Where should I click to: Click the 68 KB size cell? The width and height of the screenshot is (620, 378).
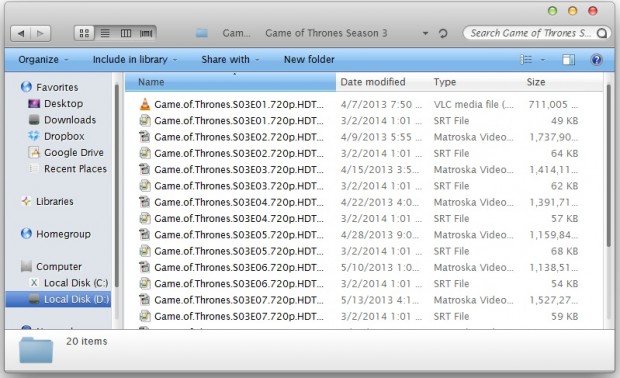click(x=565, y=251)
